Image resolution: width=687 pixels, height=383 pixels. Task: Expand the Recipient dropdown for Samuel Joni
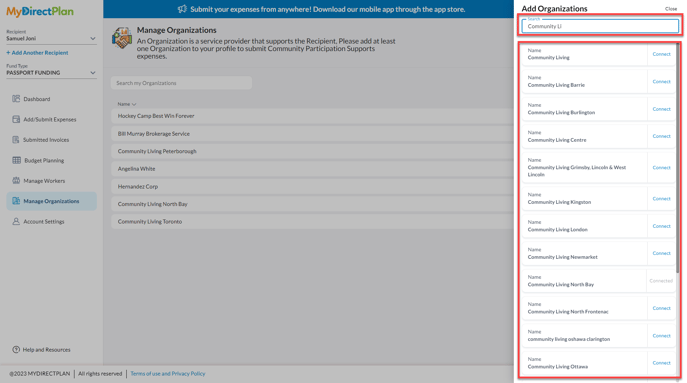(x=51, y=39)
